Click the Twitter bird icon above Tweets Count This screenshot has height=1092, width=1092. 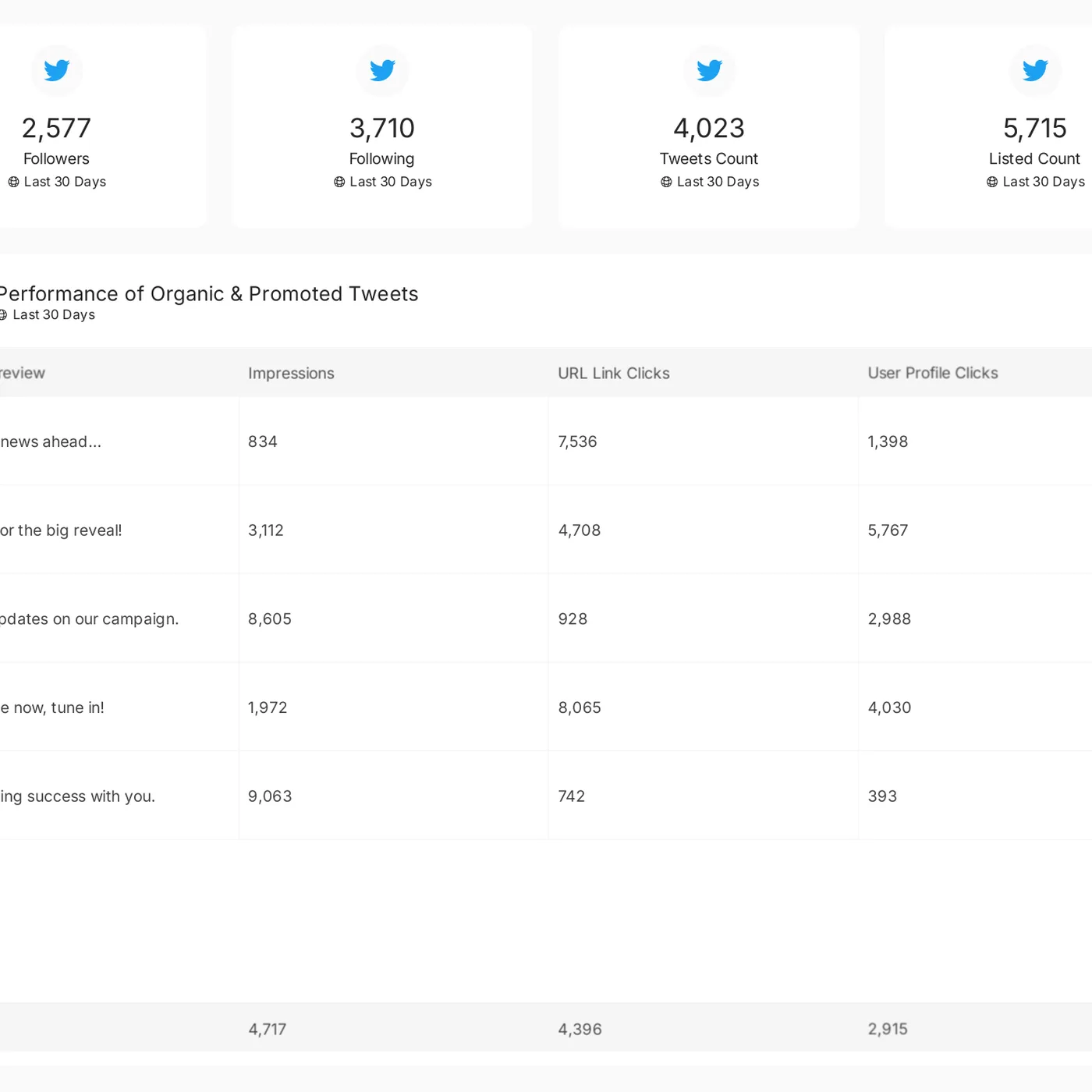[709, 71]
